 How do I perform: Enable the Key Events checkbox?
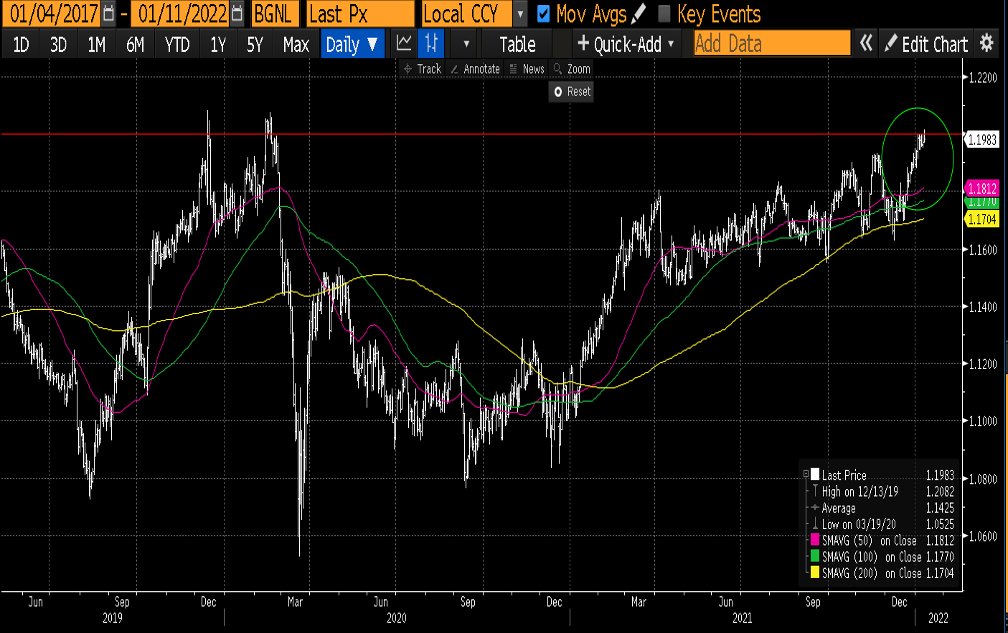(x=664, y=14)
